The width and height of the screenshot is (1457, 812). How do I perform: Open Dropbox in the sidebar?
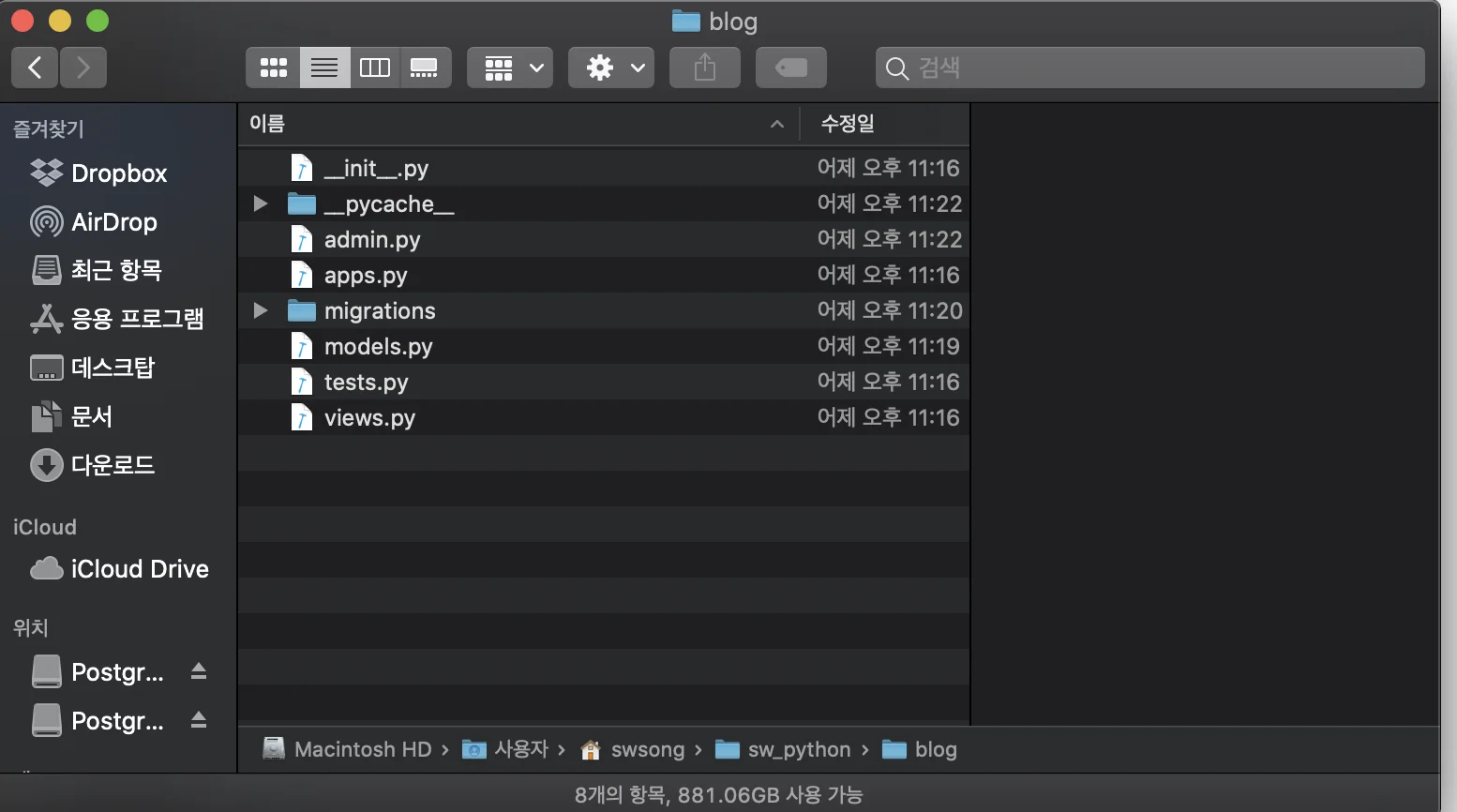click(118, 173)
